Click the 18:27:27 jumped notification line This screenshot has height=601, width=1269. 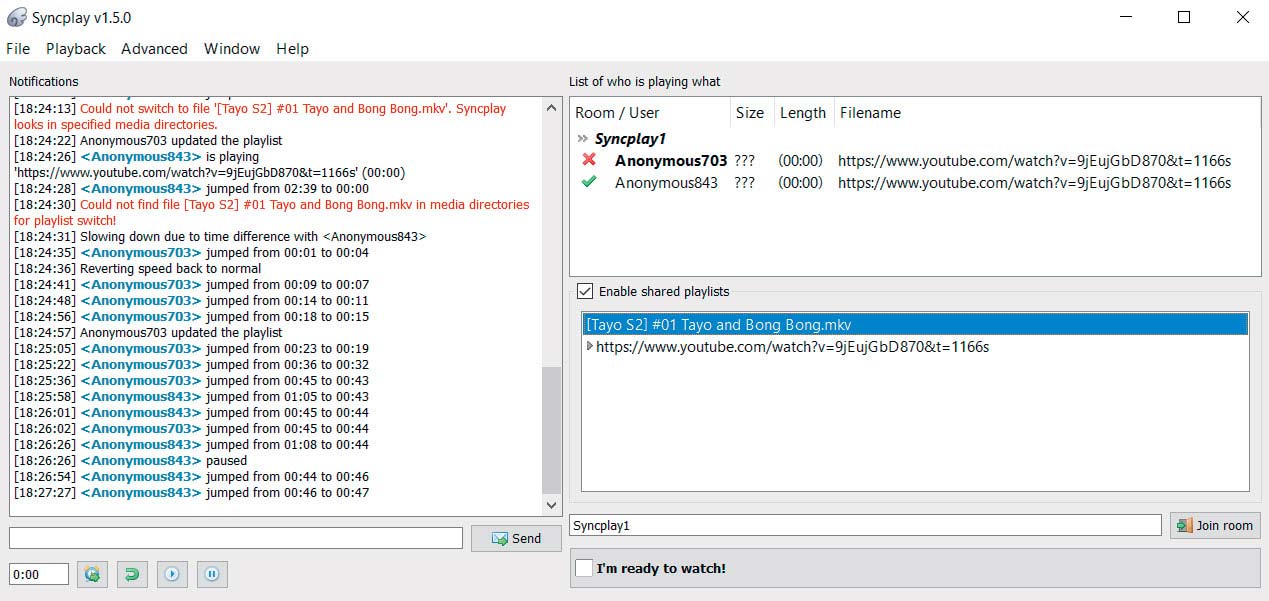click(191, 492)
